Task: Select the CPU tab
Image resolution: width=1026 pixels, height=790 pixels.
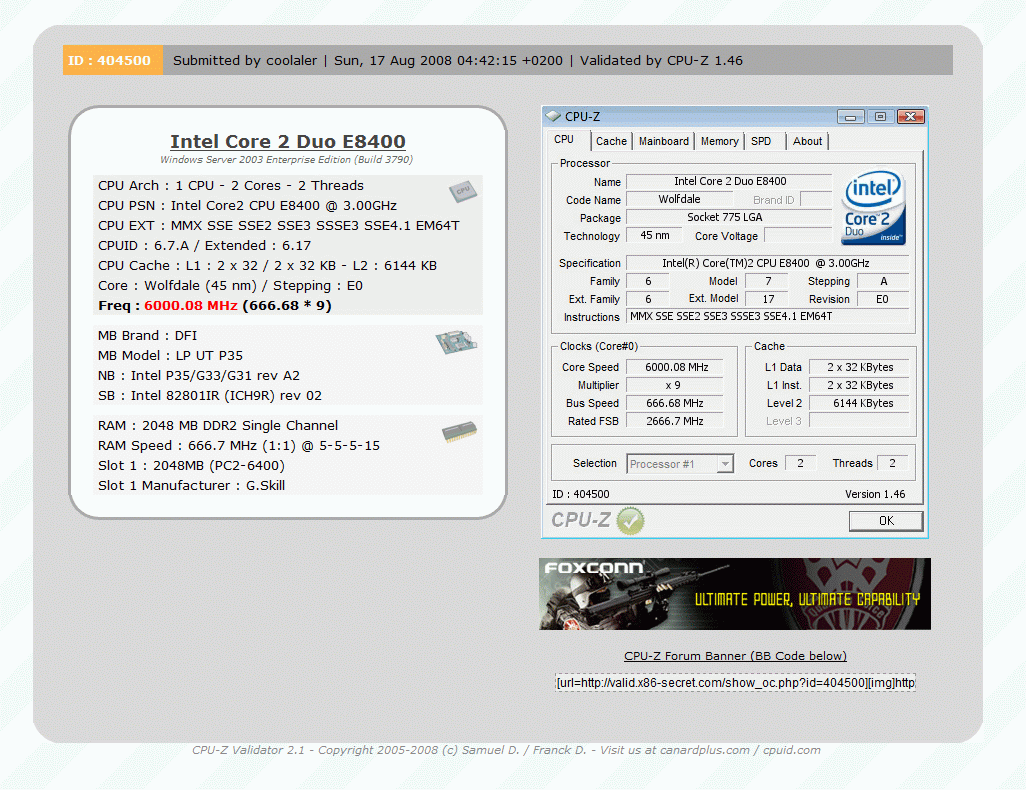Action: coord(566,140)
